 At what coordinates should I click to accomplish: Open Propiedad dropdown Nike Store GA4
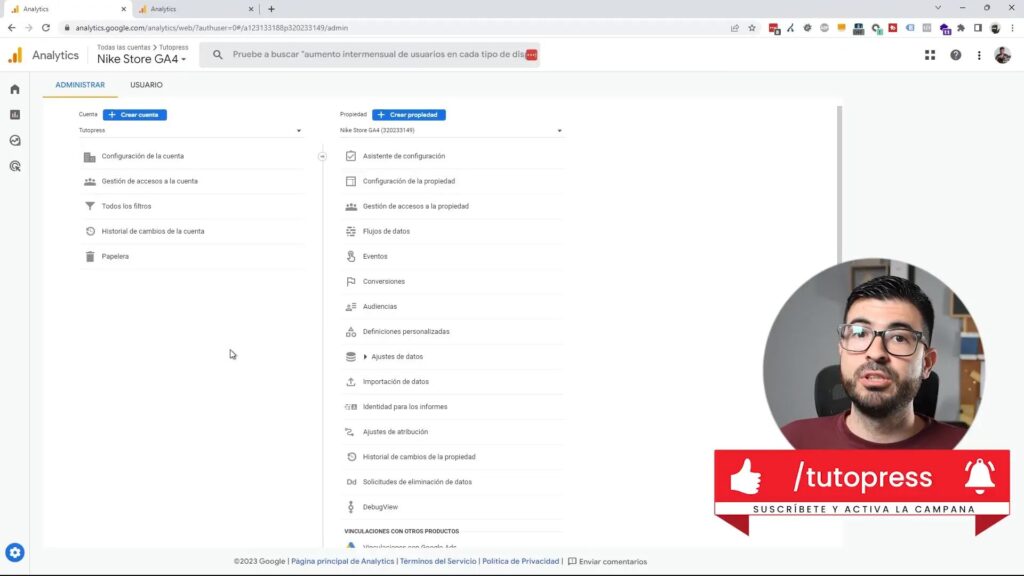(451, 131)
